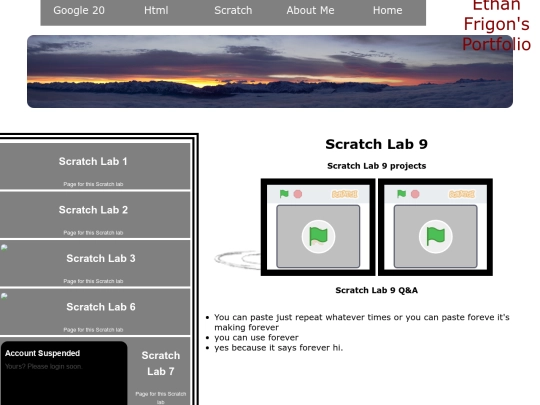Click the sunset mountain banner image
This screenshot has height=405, width=540.
click(x=270, y=71)
